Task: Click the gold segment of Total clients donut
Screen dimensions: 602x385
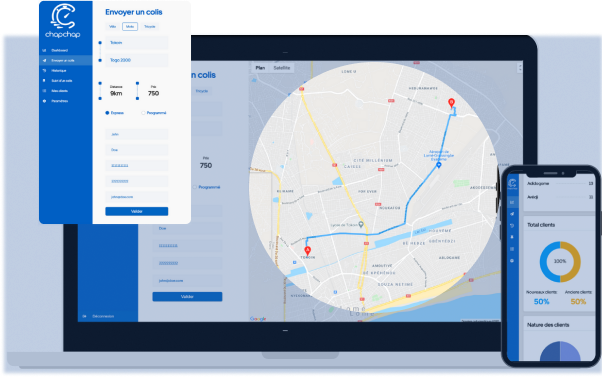Action: [x=575, y=261]
